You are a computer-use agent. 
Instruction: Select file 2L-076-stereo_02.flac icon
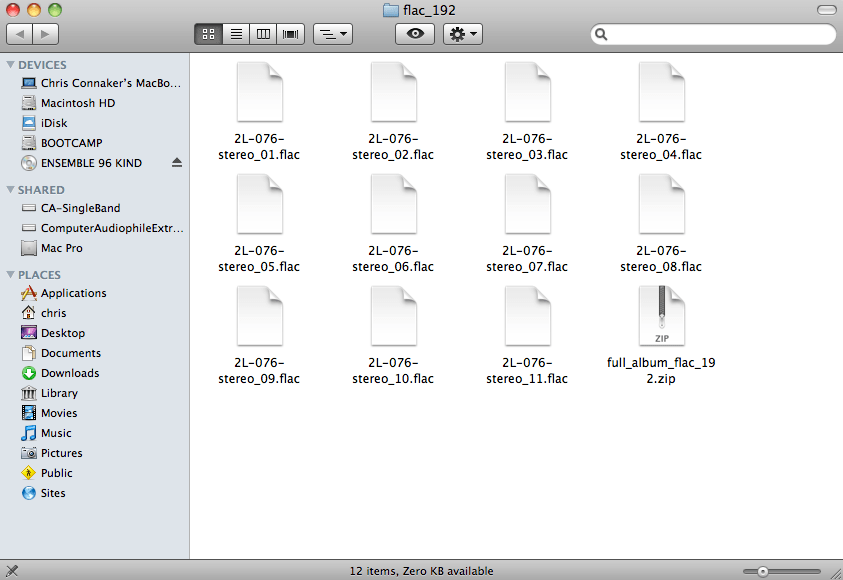coord(394,92)
